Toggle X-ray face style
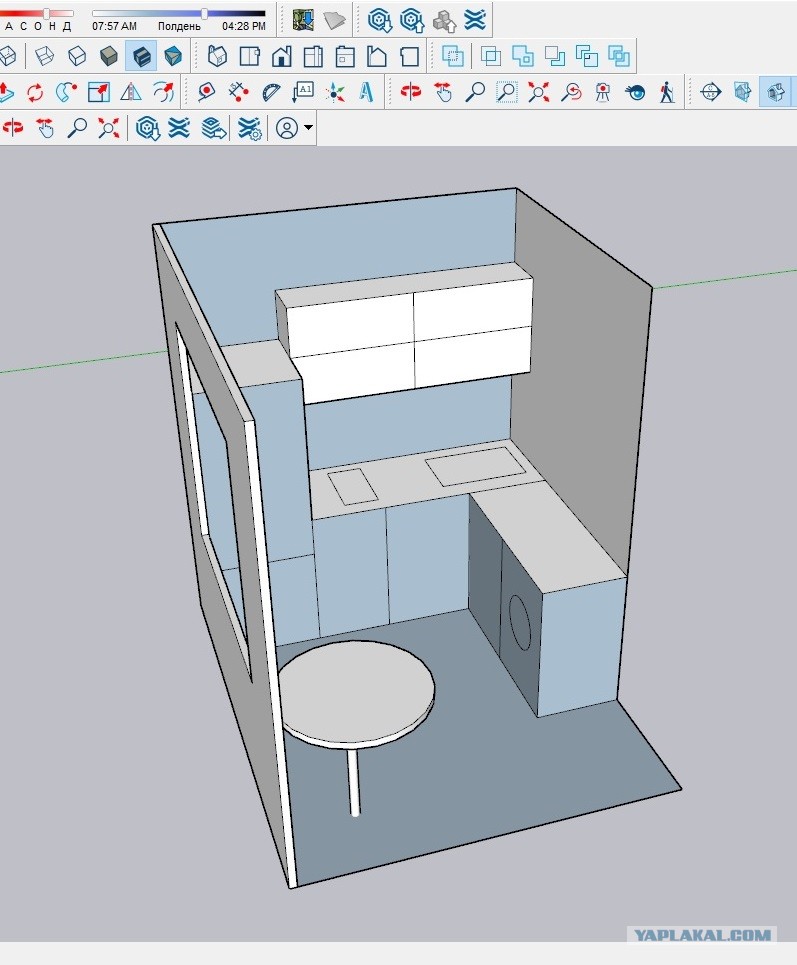Viewport: 797px width, 965px height. (9, 56)
